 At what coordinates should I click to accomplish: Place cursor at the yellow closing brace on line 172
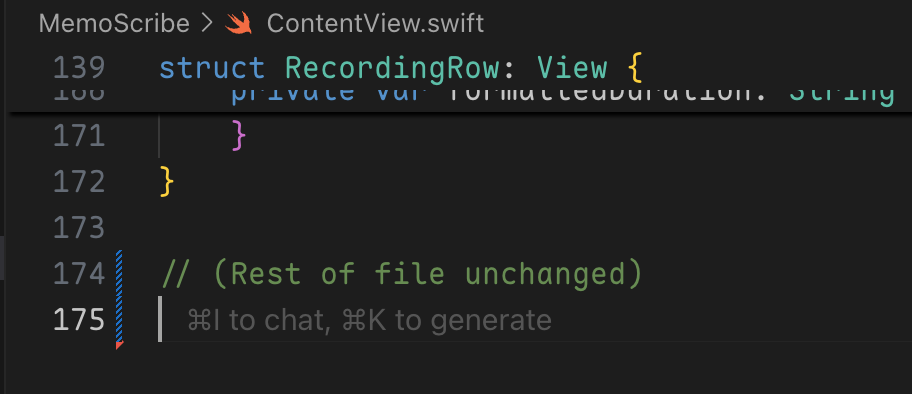(x=166, y=182)
